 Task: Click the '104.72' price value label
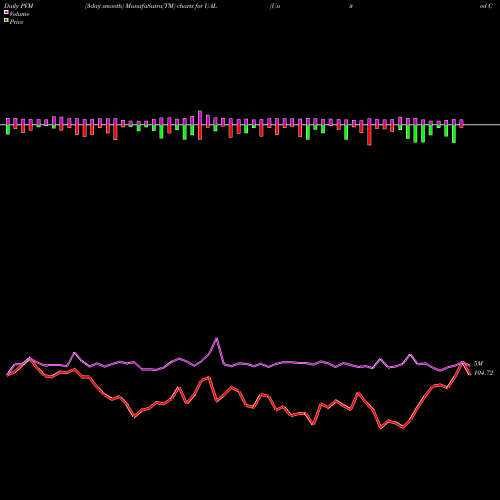483,373
